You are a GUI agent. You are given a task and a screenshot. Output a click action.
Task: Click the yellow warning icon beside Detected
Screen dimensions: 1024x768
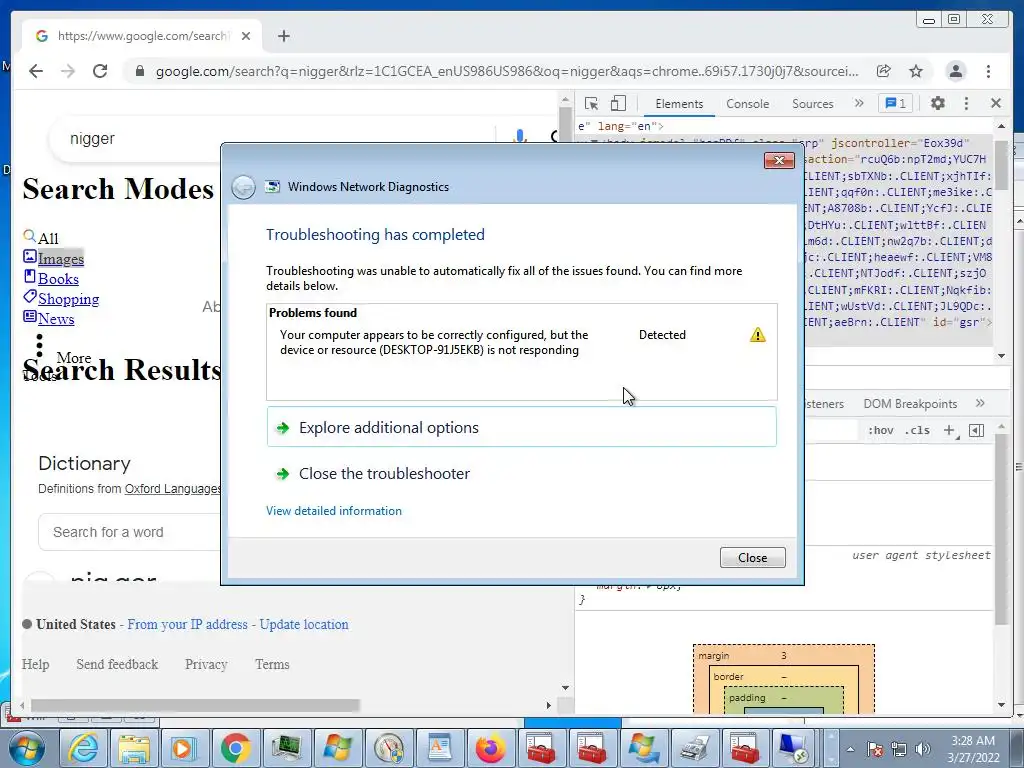pyautogui.click(x=758, y=335)
